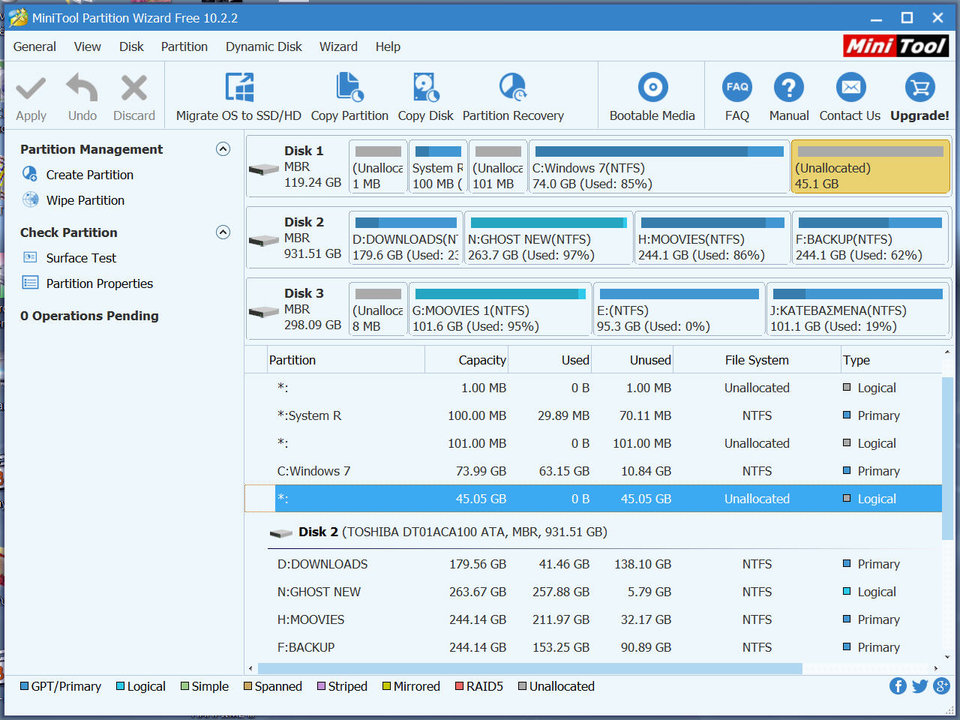The width and height of the screenshot is (960, 720).
Task: Click the Upgrade shopping cart icon
Action: [x=919, y=88]
